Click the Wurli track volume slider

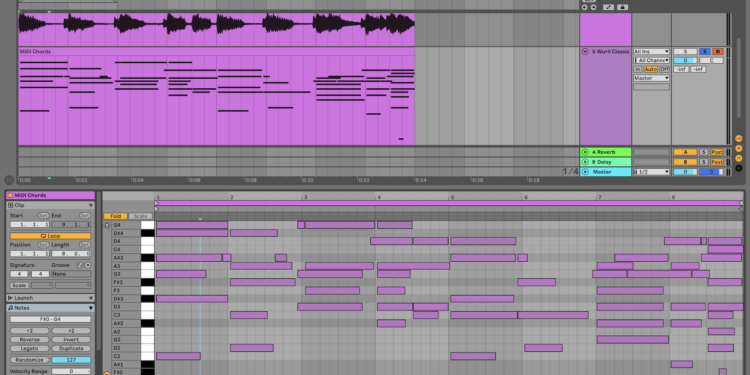(x=685, y=61)
